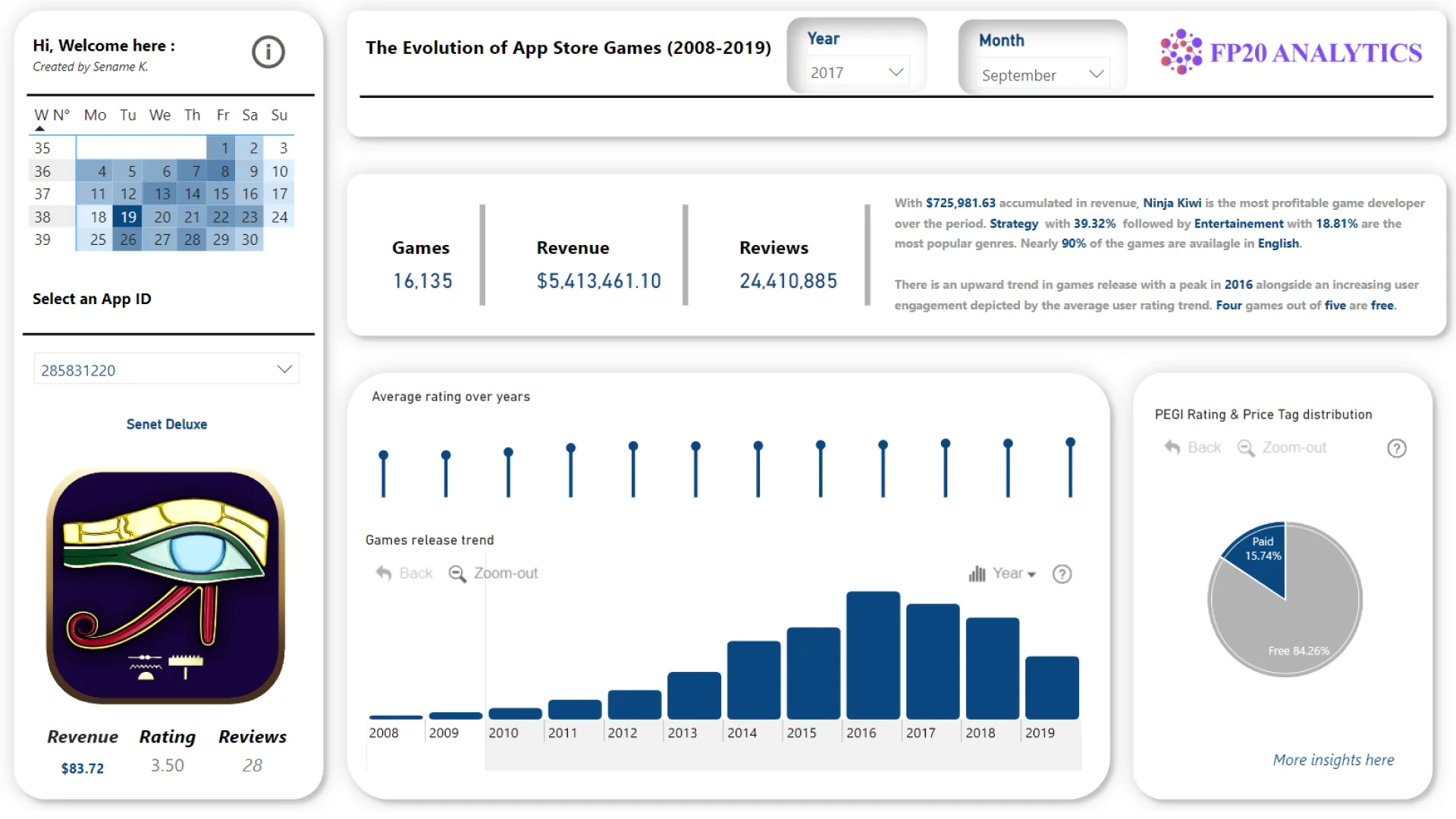This screenshot has width=1456, height=819.
Task: Select calendar day 26
Action: pyautogui.click(x=128, y=240)
